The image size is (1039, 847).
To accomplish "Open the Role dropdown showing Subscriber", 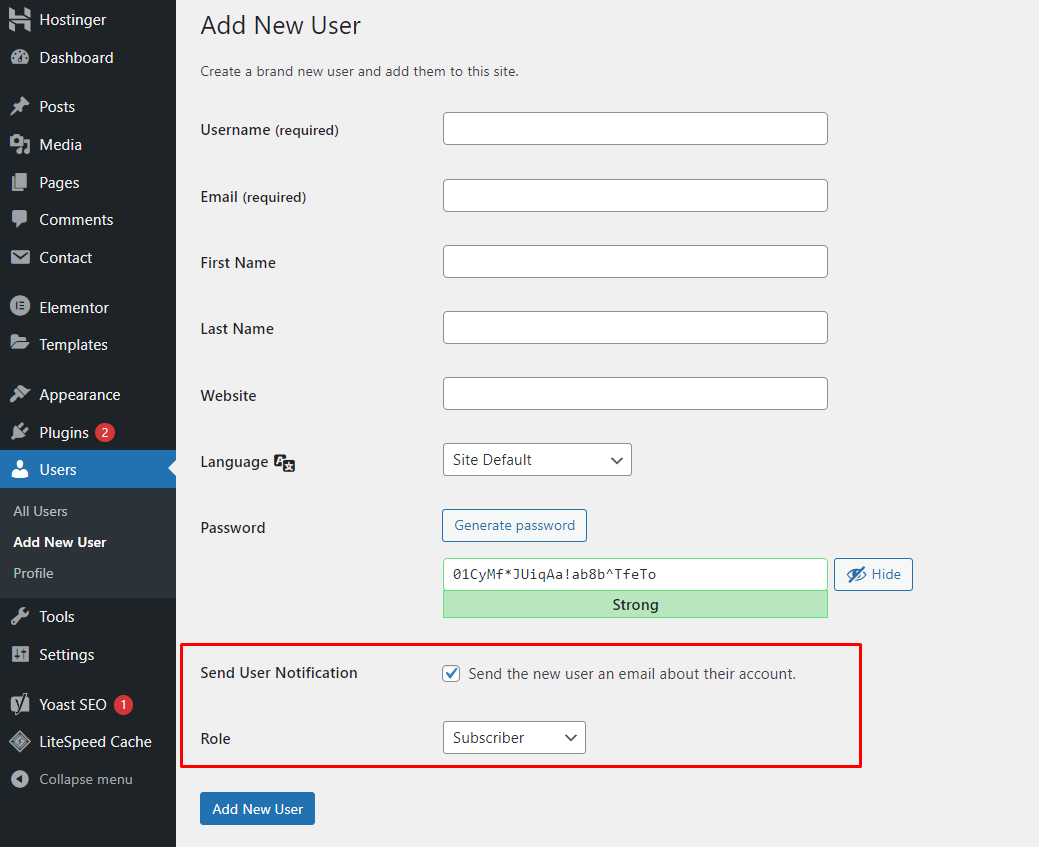I will tap(514, 738).
